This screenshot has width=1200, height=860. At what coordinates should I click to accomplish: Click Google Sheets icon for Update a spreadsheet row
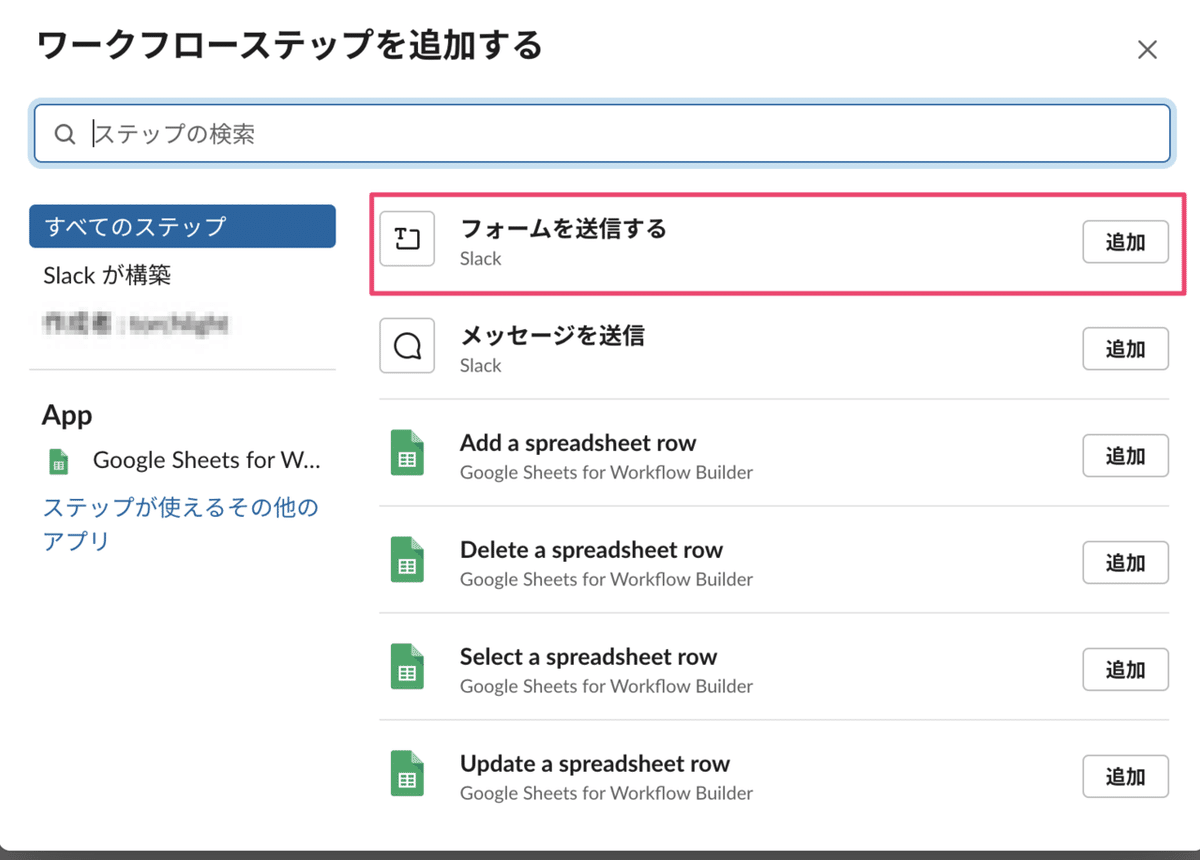407,774
